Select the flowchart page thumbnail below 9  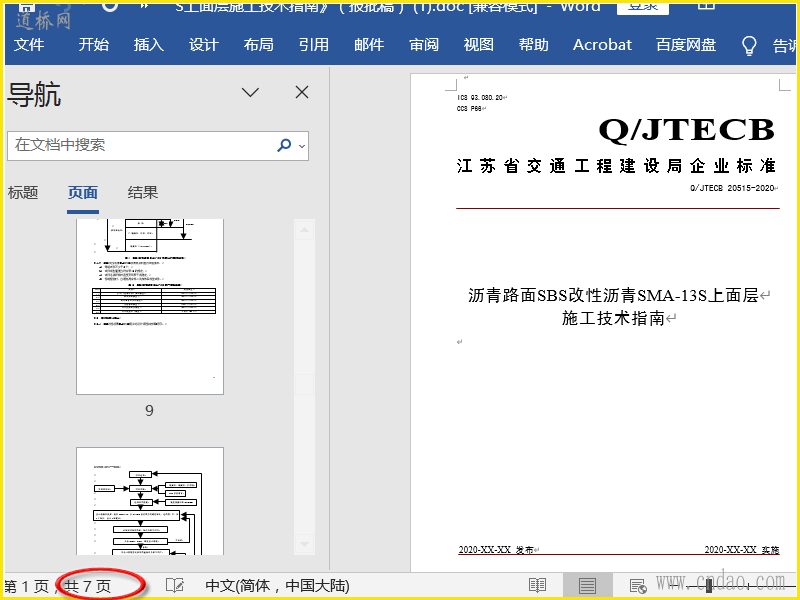pyautogui.click(x=150, y=502)
